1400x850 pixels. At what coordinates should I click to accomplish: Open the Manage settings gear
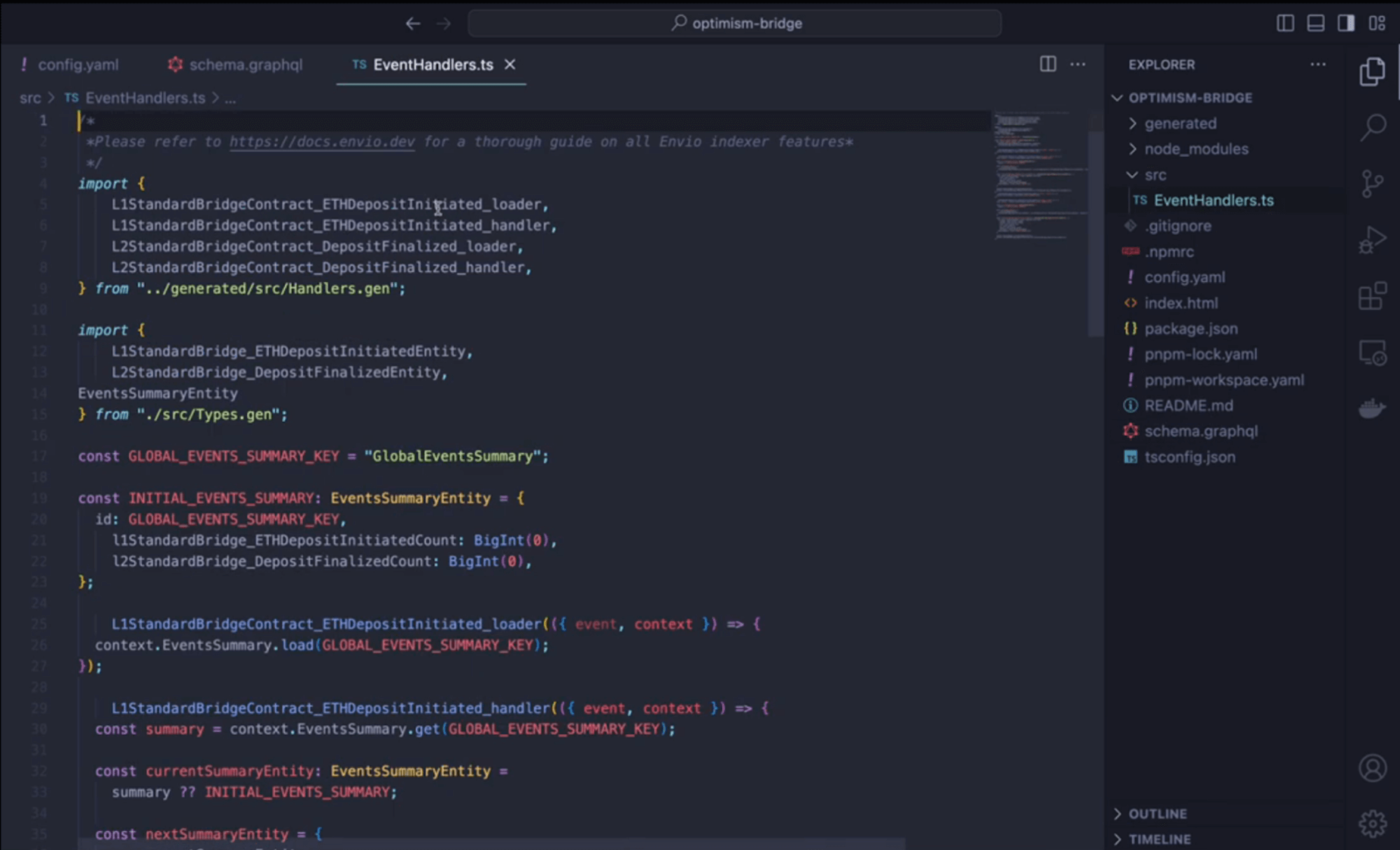[x=1373, y=823]
